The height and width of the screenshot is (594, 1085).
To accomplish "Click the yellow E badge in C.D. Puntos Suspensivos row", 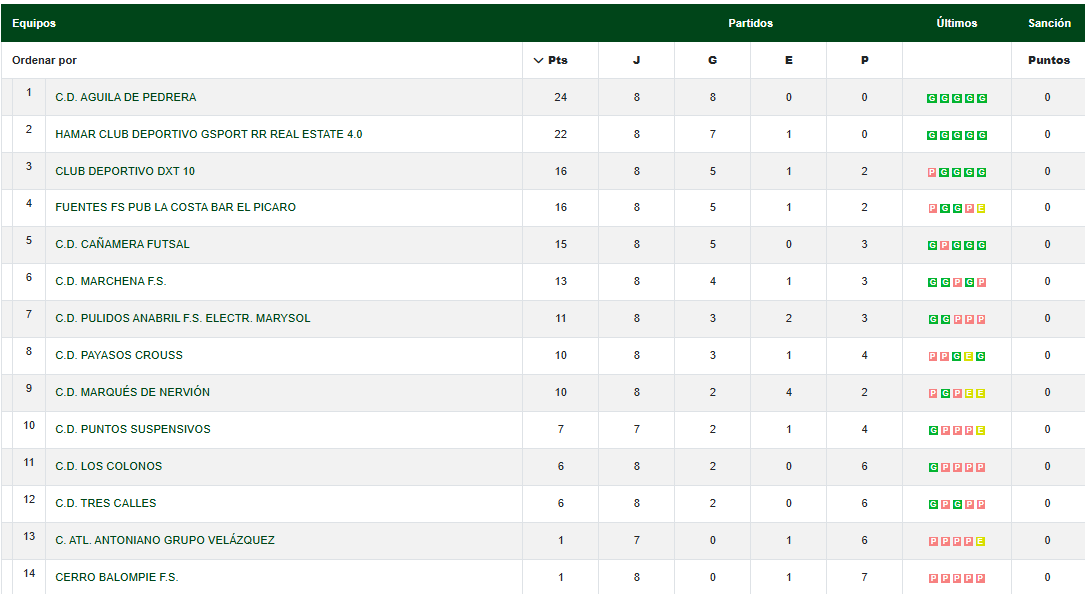I will click(x=982, y=431).
